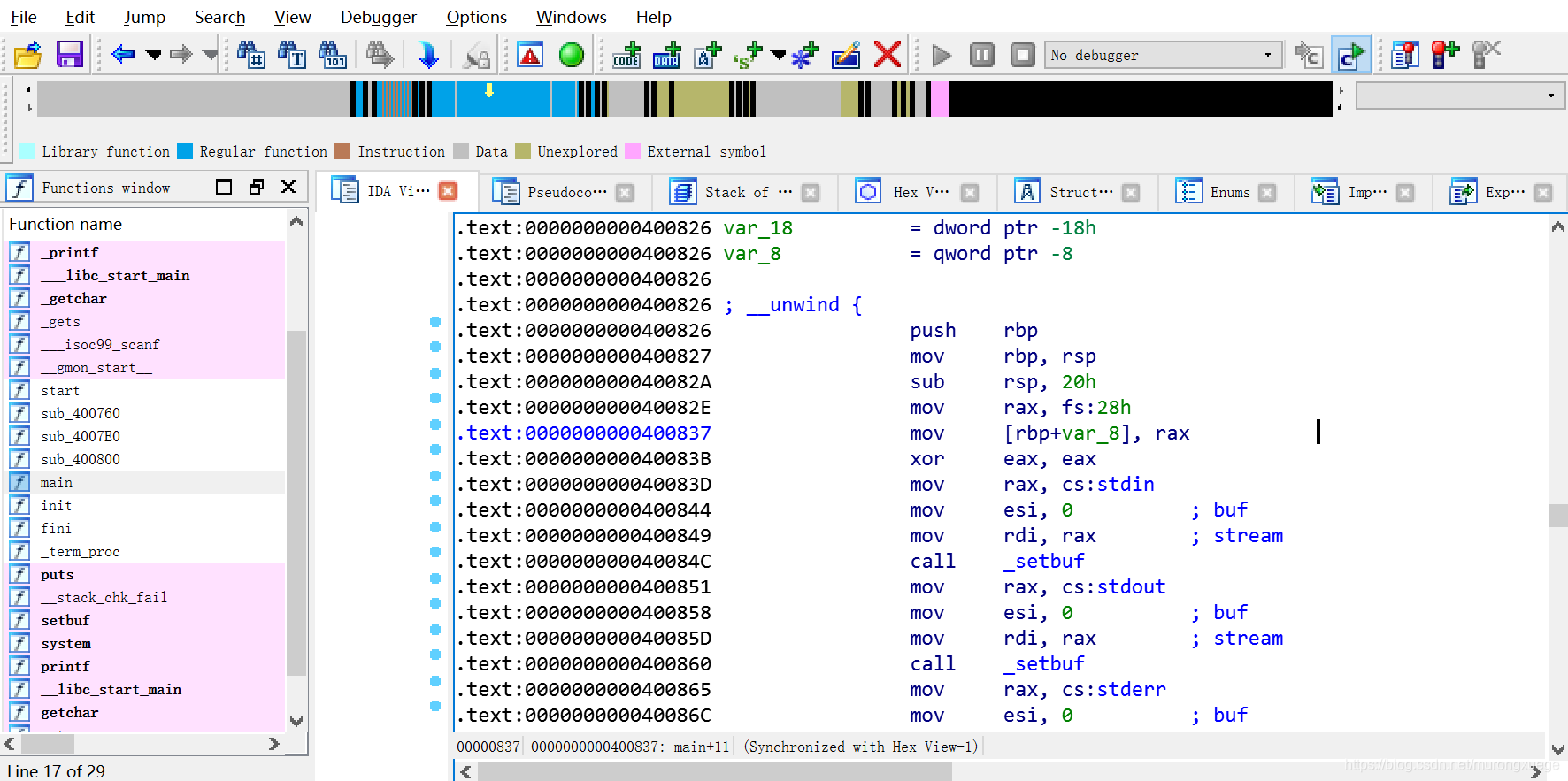
Task: Click red breakpoint with green plus icon
Action: tap(1445, 55)
